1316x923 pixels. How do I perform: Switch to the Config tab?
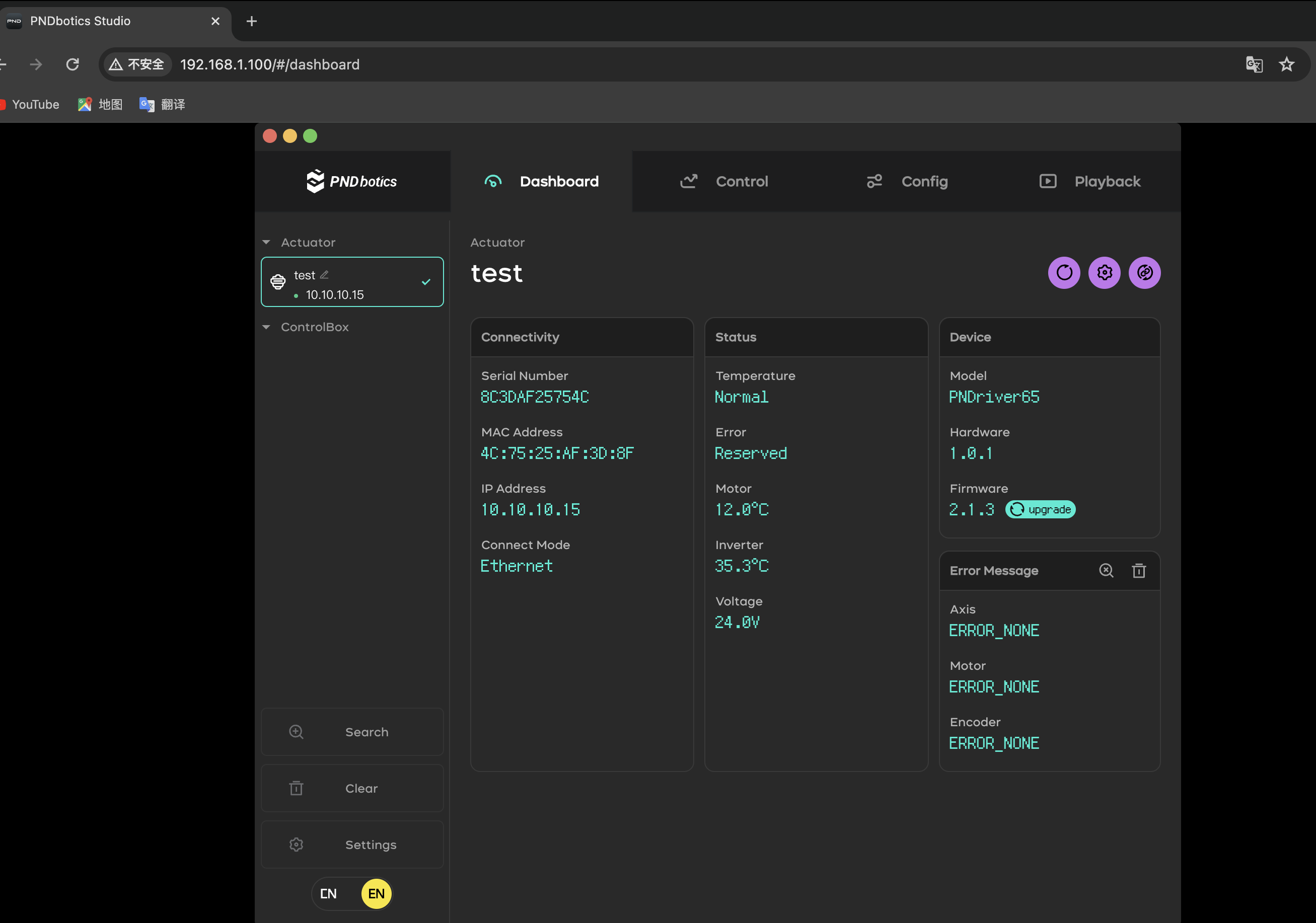click(907, 182)
